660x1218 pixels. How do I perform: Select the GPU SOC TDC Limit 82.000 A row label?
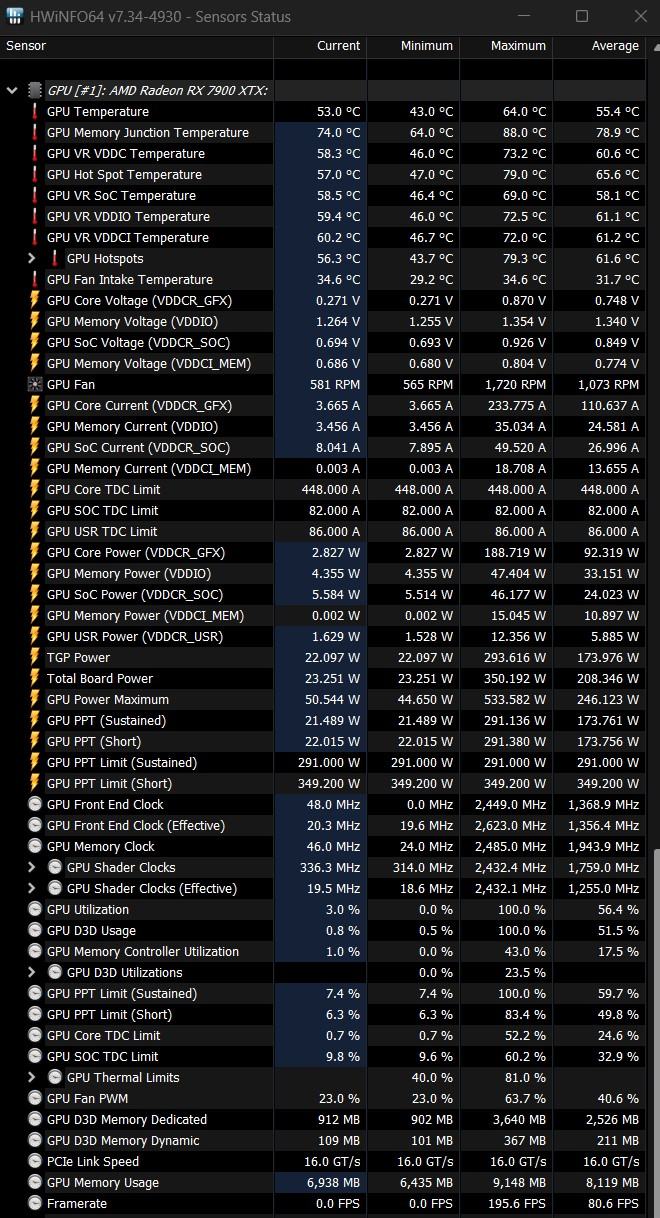[x=103, y=510]
